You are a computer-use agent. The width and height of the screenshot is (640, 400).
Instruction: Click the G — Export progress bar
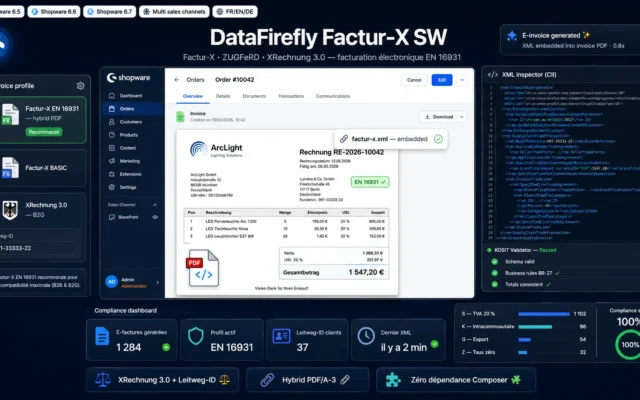coord(524,340)
